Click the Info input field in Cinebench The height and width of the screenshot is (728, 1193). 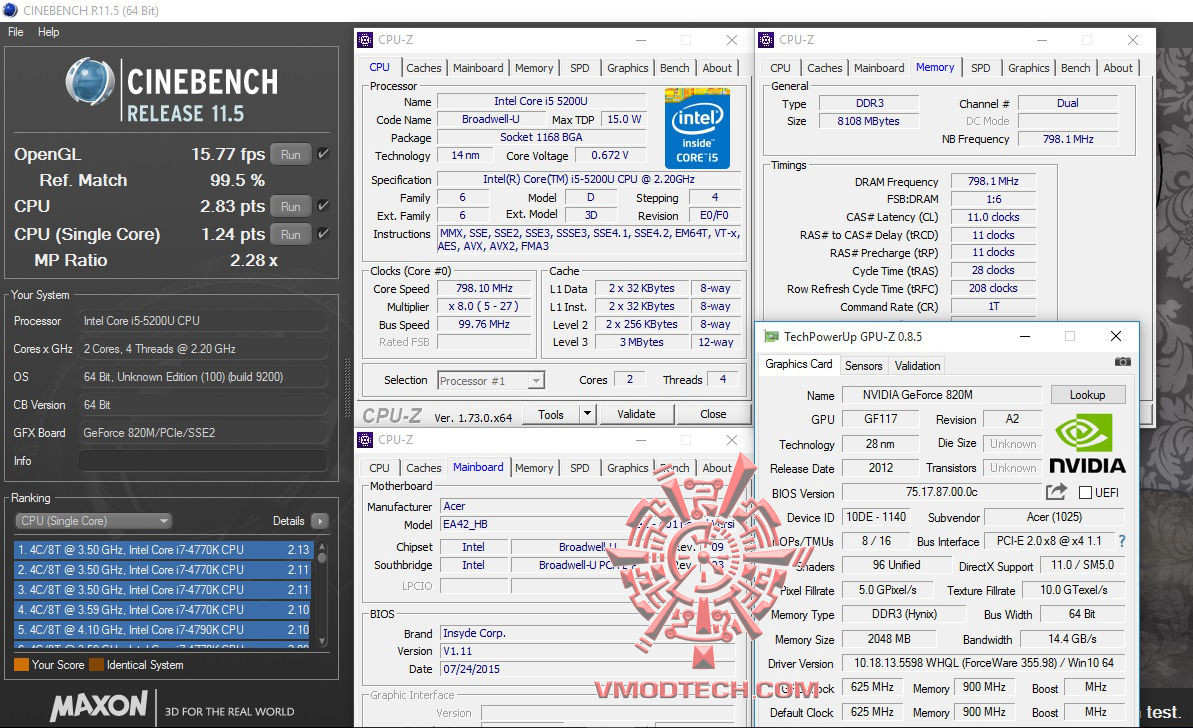[204, 461]
